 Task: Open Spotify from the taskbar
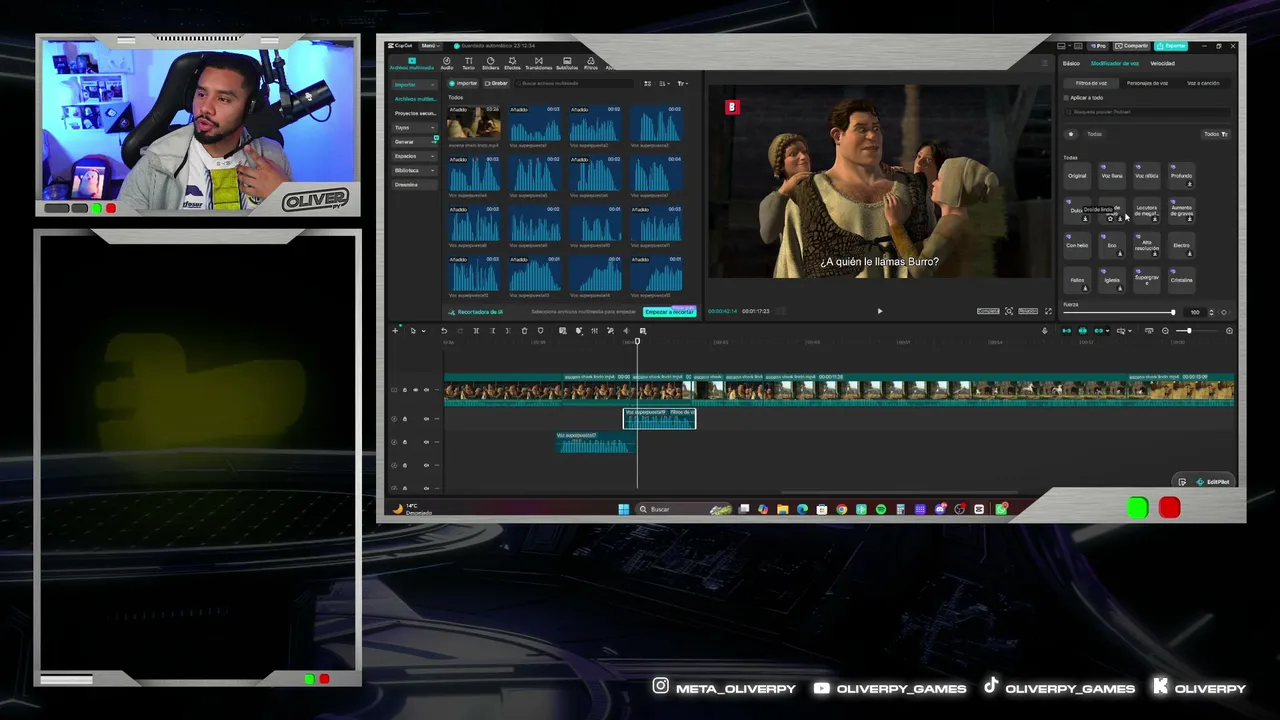pyautogui.click(x=880, y=509)
